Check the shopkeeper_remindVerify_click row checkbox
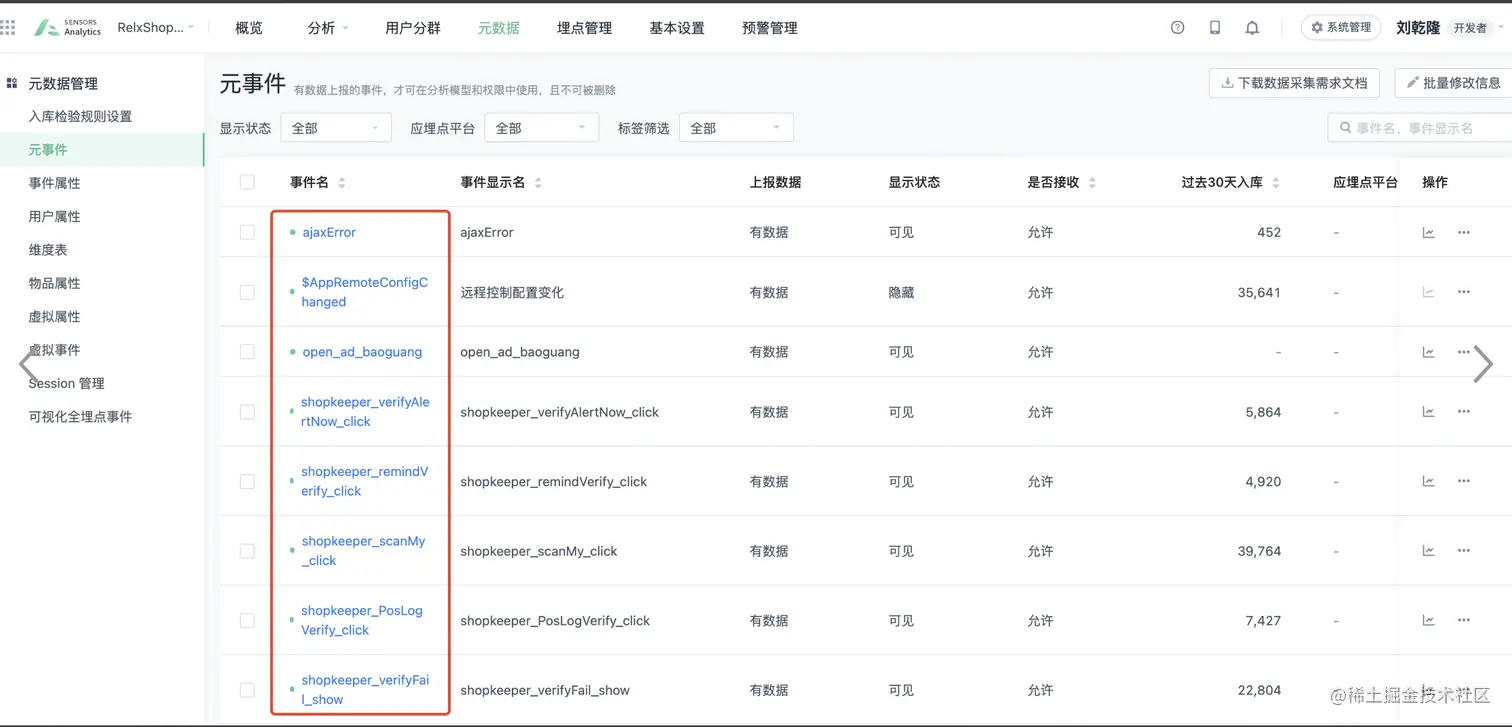Image resolution: width=1512 pixels, height=727 pixels. coord(247,481)
